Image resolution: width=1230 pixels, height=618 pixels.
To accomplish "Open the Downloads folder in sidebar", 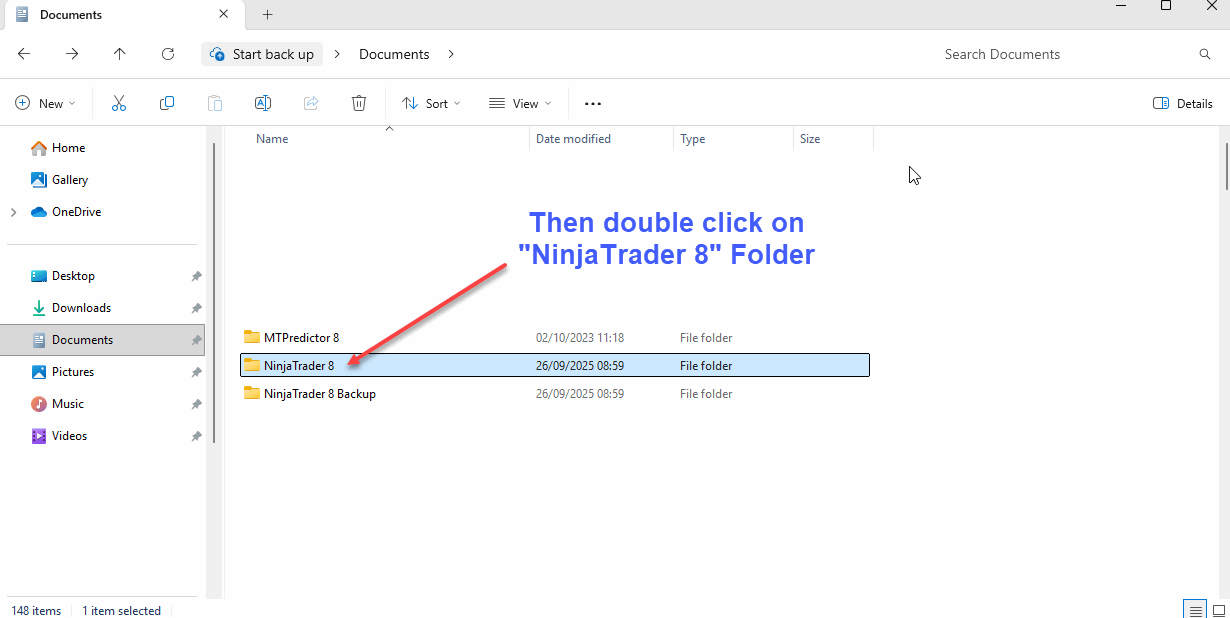I will coord(81,308).
